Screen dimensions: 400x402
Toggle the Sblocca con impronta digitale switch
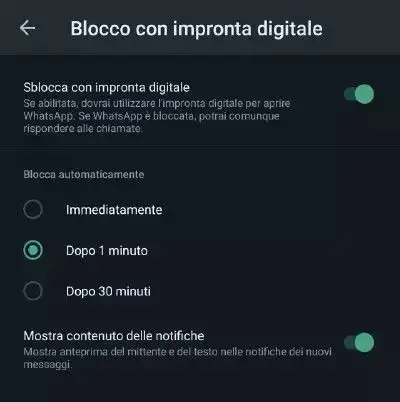pyautogui.click(x=359, y=94)
